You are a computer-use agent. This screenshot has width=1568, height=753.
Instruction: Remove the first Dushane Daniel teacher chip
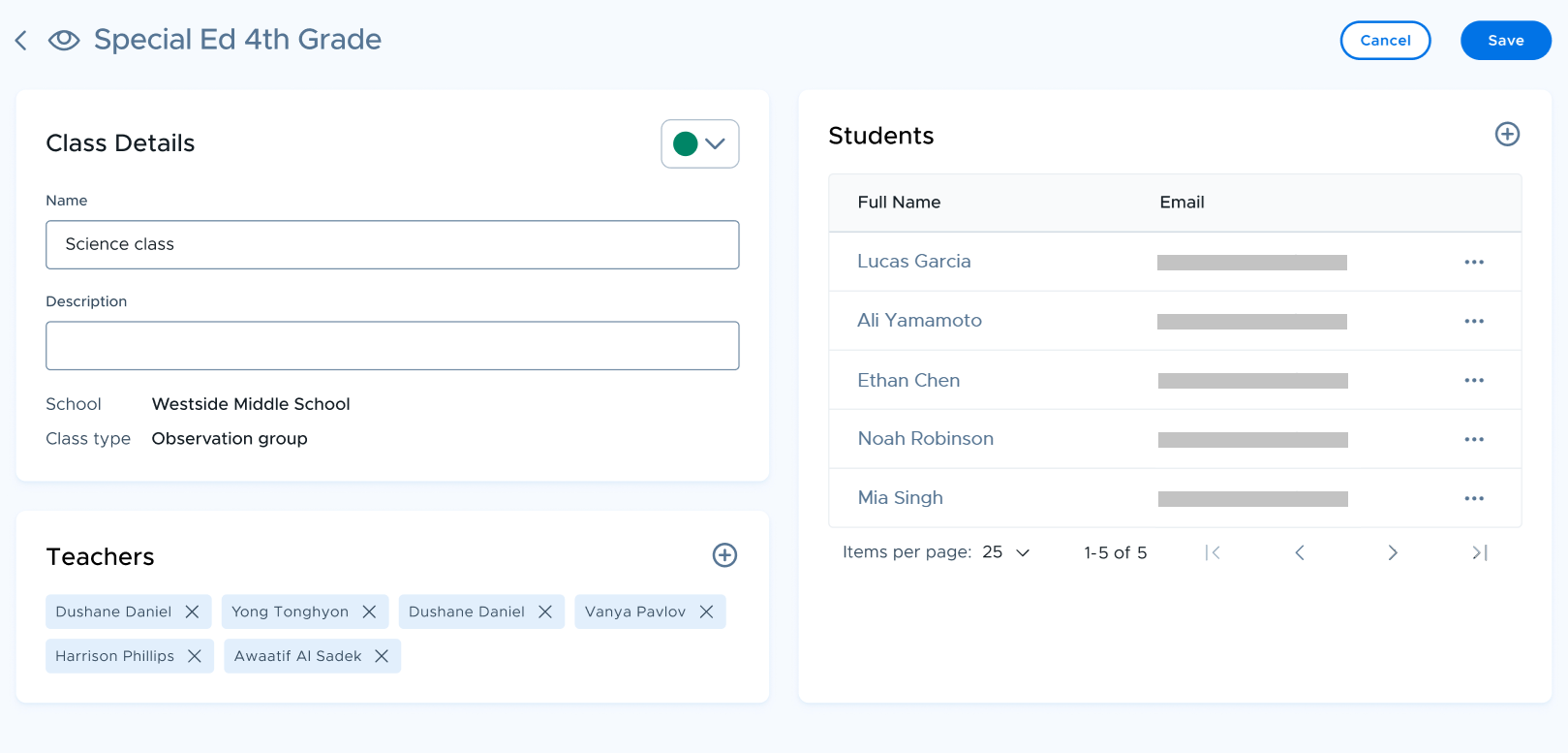pyautogui.click(x=192, y=612)
